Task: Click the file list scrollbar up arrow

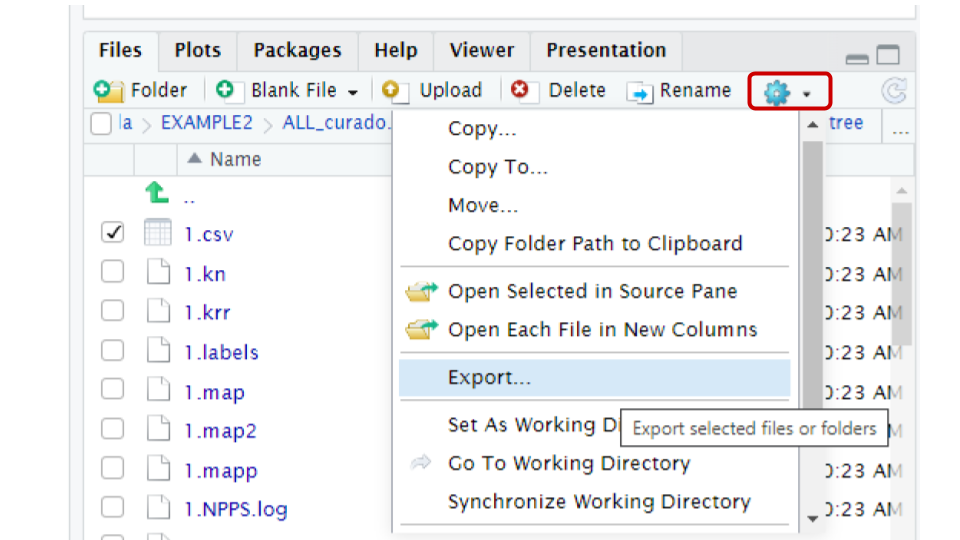Action: click(x=901, y=191)
